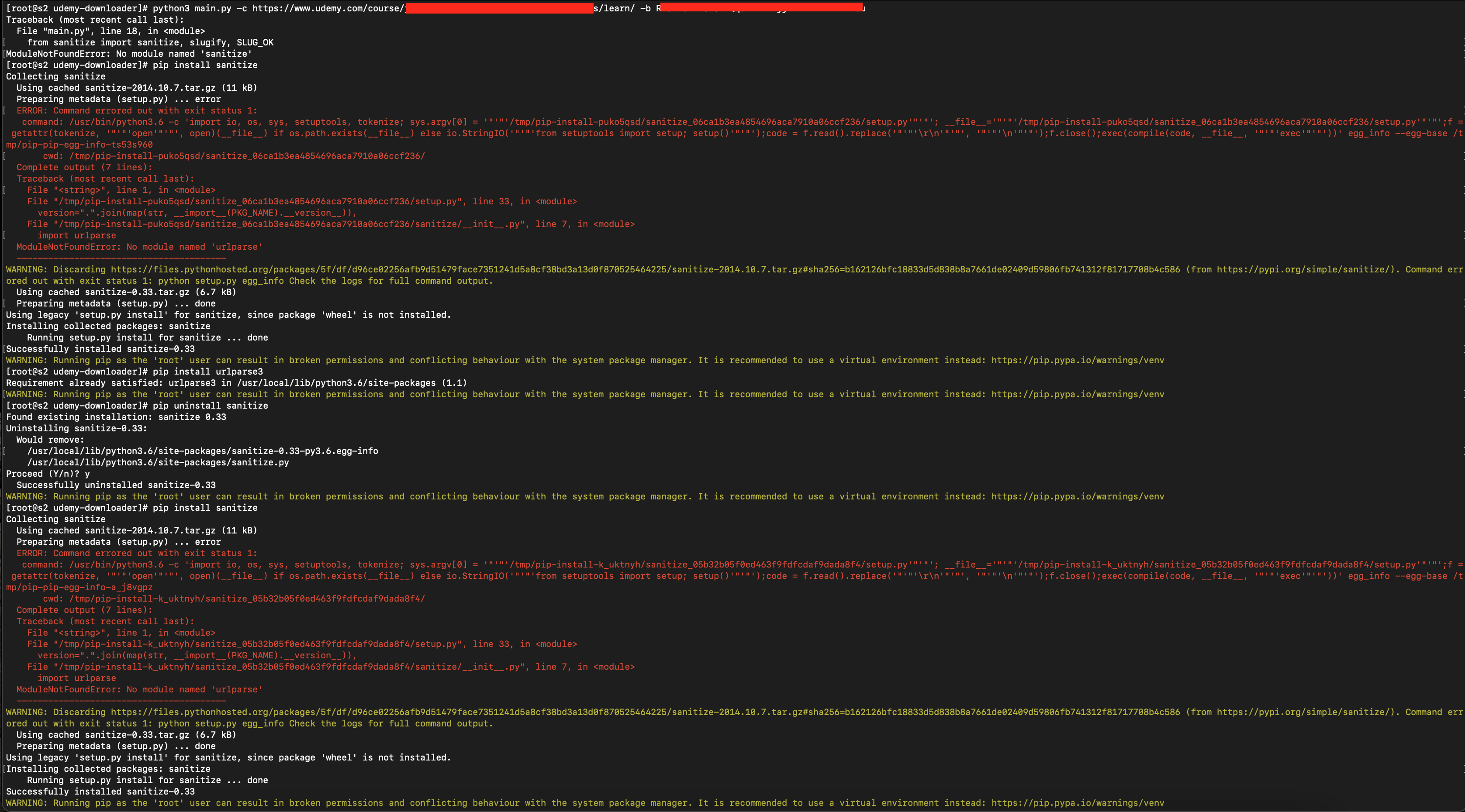Click the red redacted bar after the -b flag
This screenshot has height=812, width=1465.
(762, 8)
